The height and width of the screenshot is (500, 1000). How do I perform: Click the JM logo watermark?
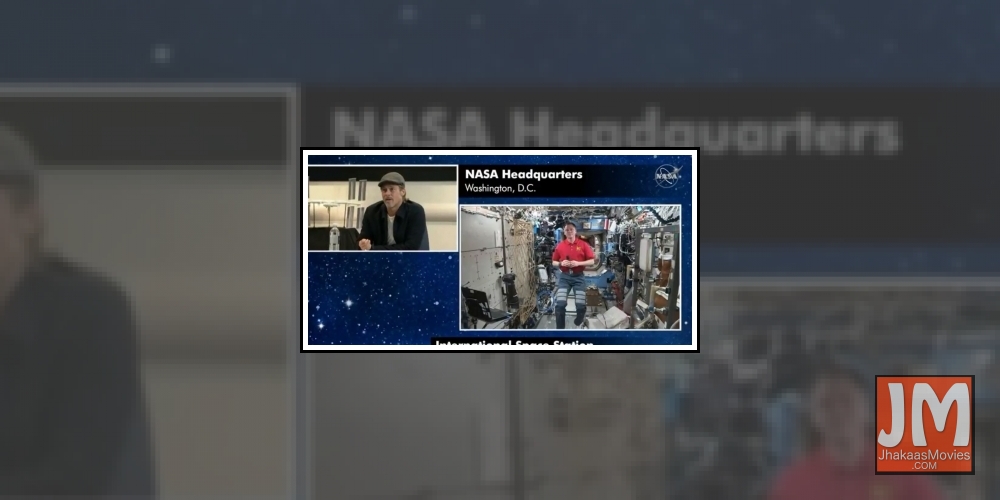(924, 424)
